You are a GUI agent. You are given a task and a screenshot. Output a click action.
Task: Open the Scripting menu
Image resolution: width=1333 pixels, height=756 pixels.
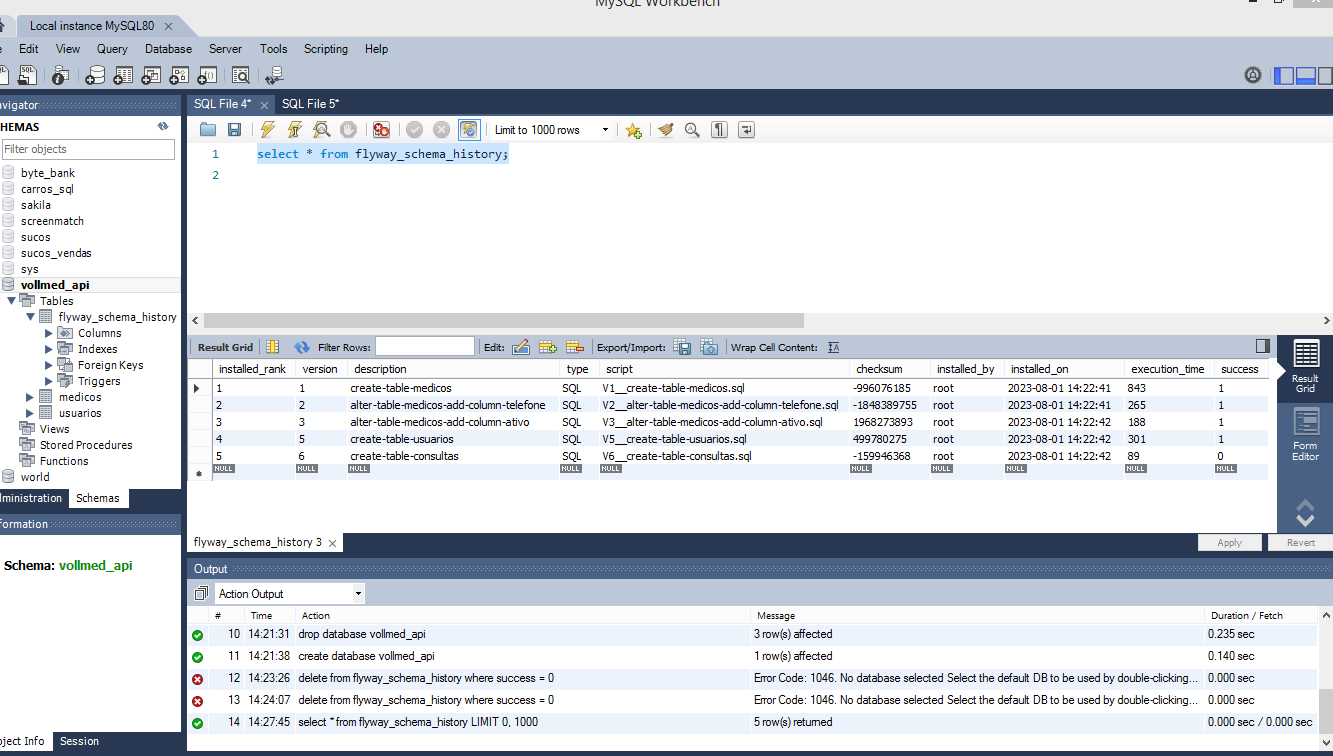click(326, 49)
